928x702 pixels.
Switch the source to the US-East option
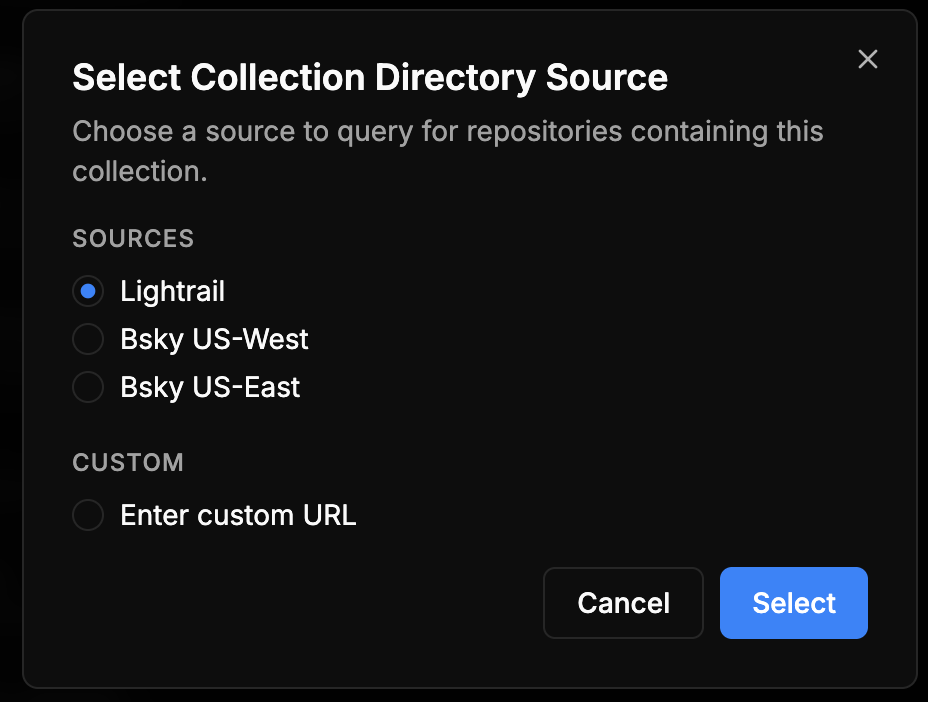[x=88, y=387]
